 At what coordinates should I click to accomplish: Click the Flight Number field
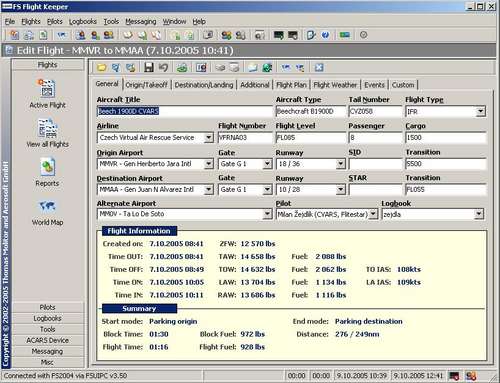click(x=245, y=137)
